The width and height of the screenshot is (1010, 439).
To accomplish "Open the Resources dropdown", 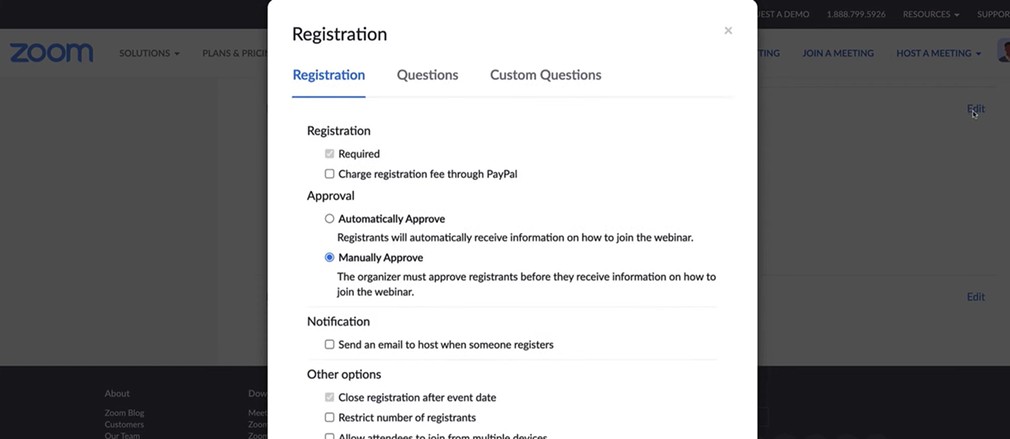I will tap(930, 15).
